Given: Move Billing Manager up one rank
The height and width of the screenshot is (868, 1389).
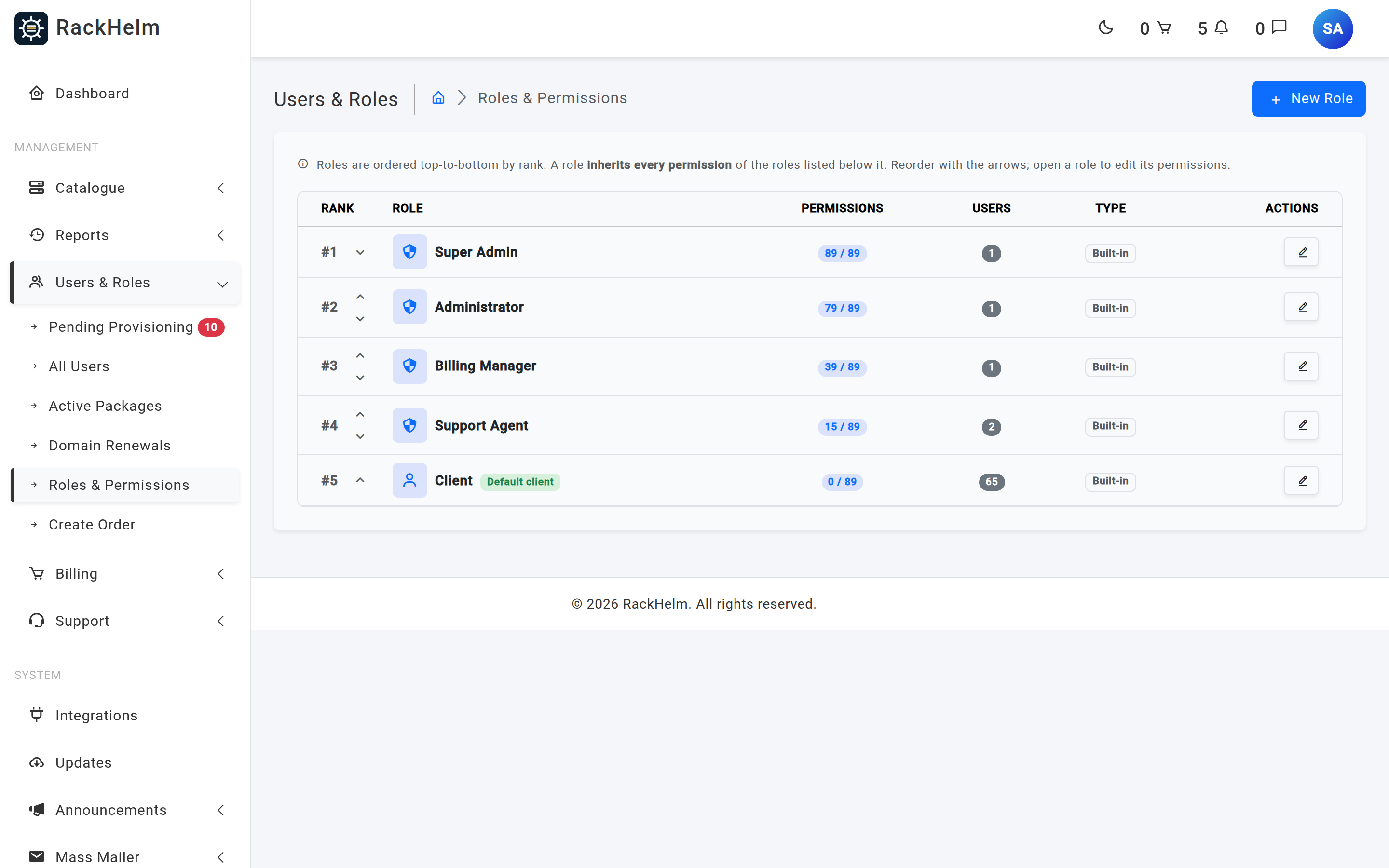Looking at the screenshot, I should pos(360,356).
